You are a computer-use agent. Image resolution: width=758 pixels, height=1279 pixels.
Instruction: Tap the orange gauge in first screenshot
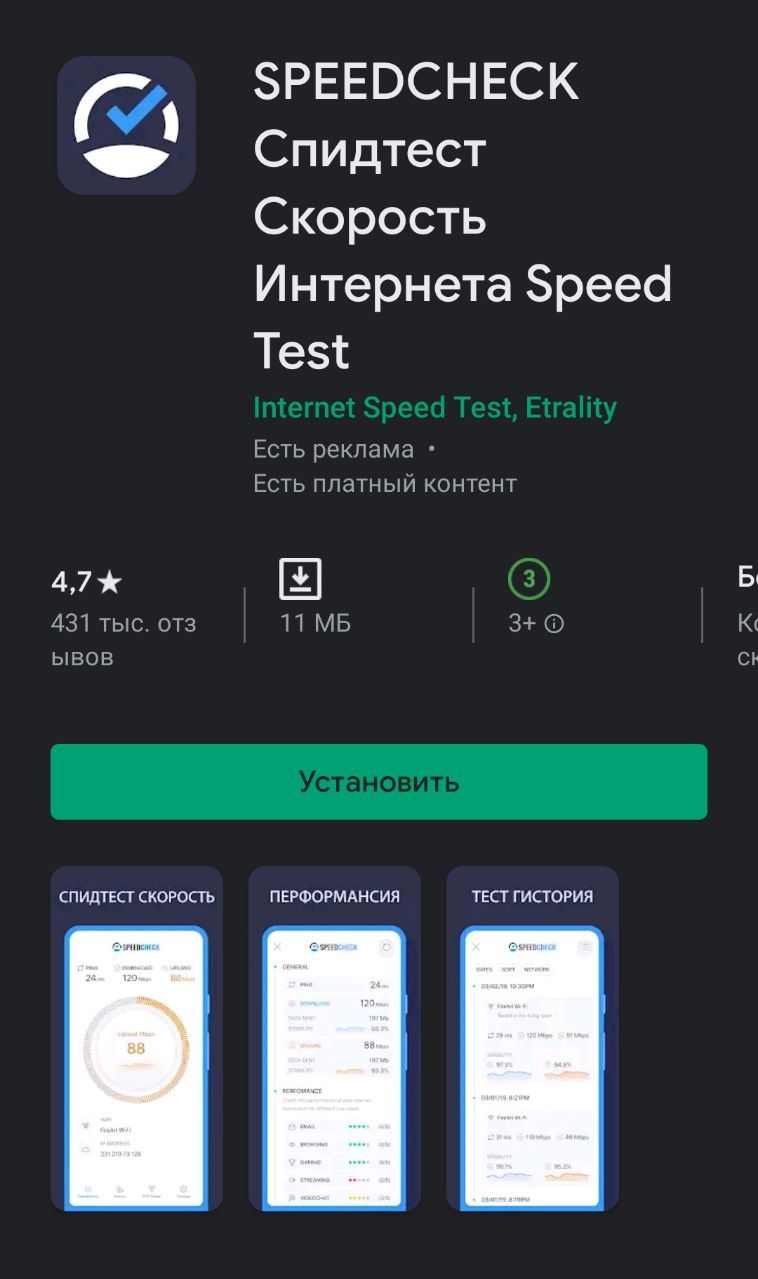tap(136, 1048)
